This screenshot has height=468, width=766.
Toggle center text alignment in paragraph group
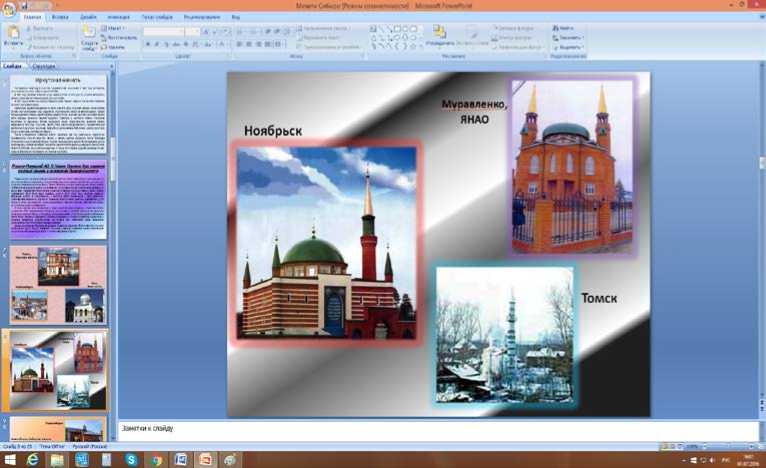click(248, 45)
